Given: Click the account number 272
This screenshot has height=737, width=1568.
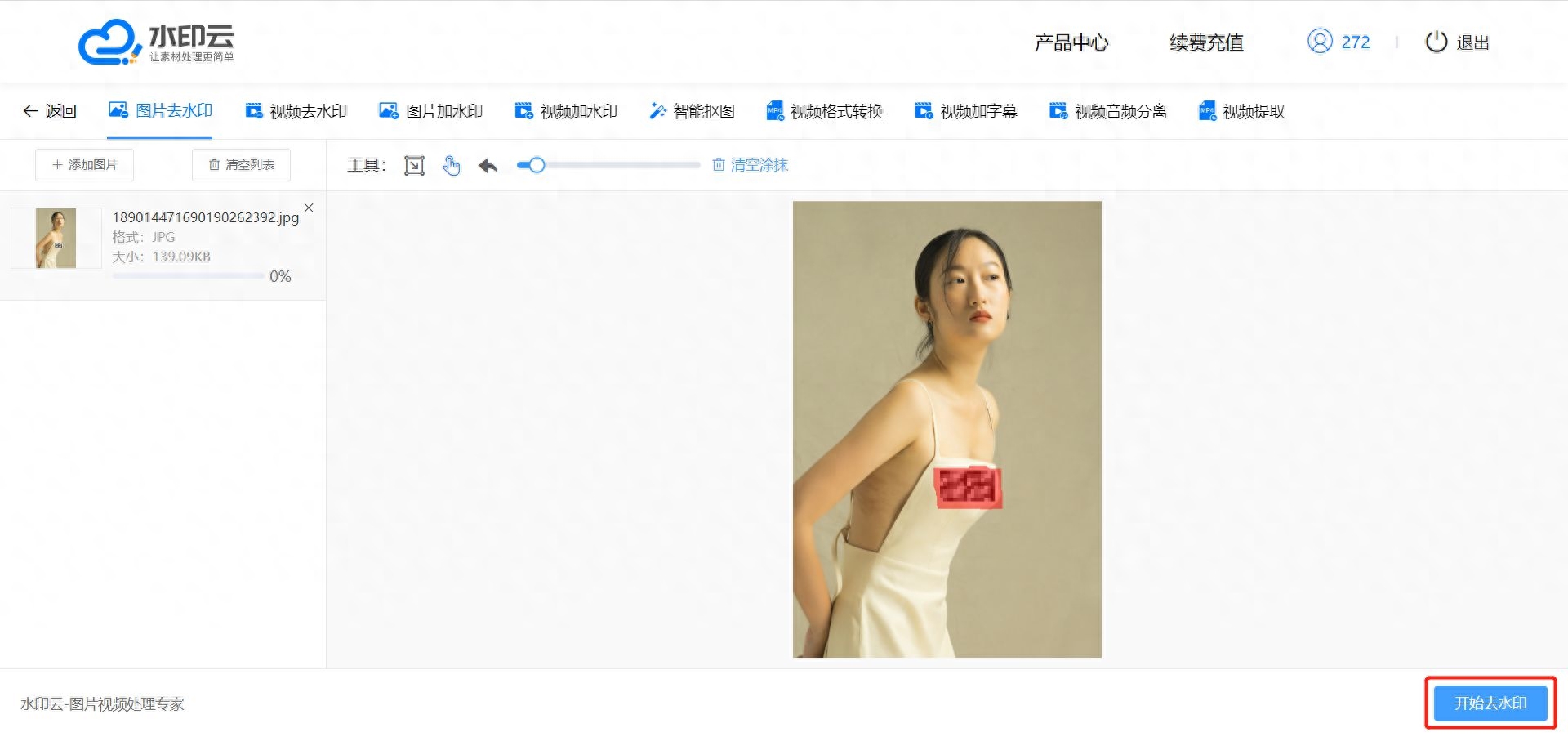Looking at the screenshot, I should pos(1356,42).
